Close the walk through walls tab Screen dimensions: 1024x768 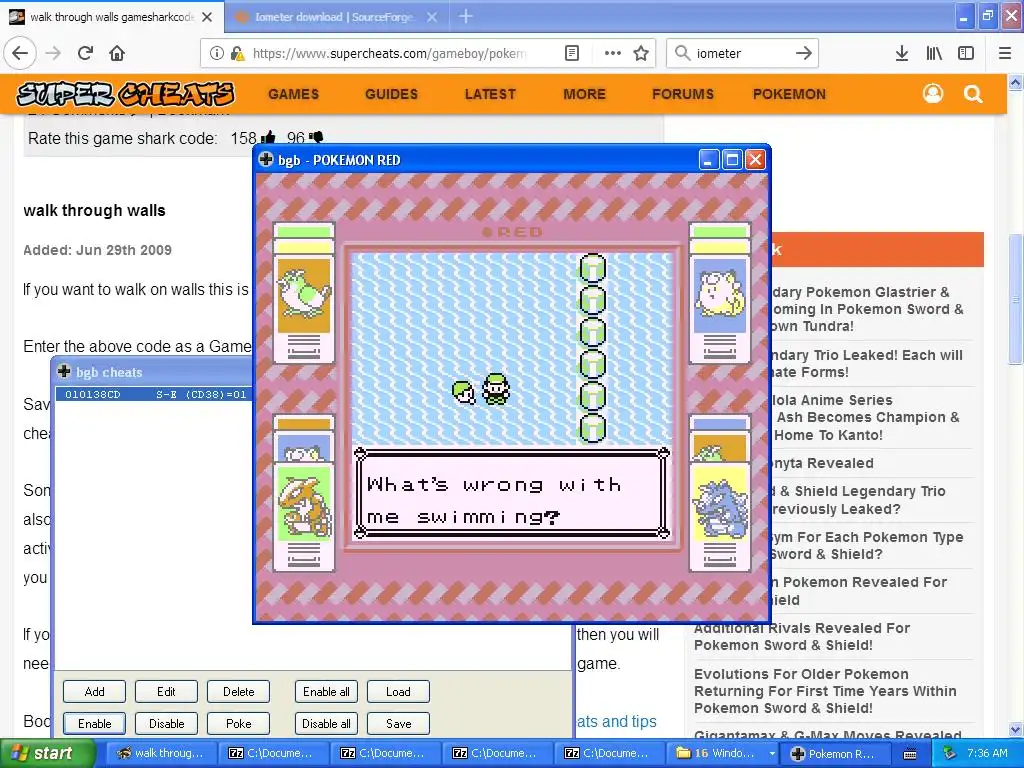207,17
